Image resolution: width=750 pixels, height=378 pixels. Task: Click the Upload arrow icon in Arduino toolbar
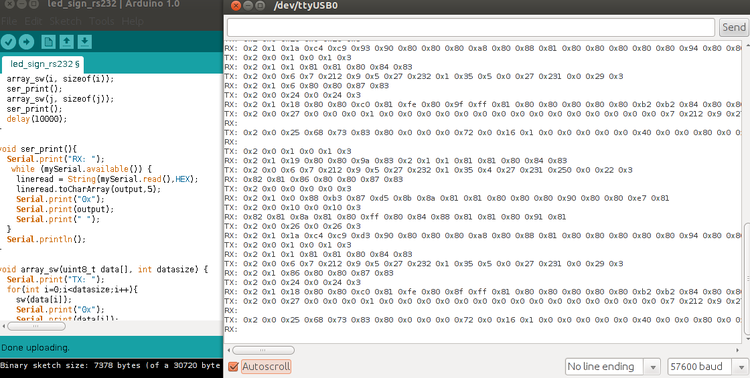[x=26, y=42]
